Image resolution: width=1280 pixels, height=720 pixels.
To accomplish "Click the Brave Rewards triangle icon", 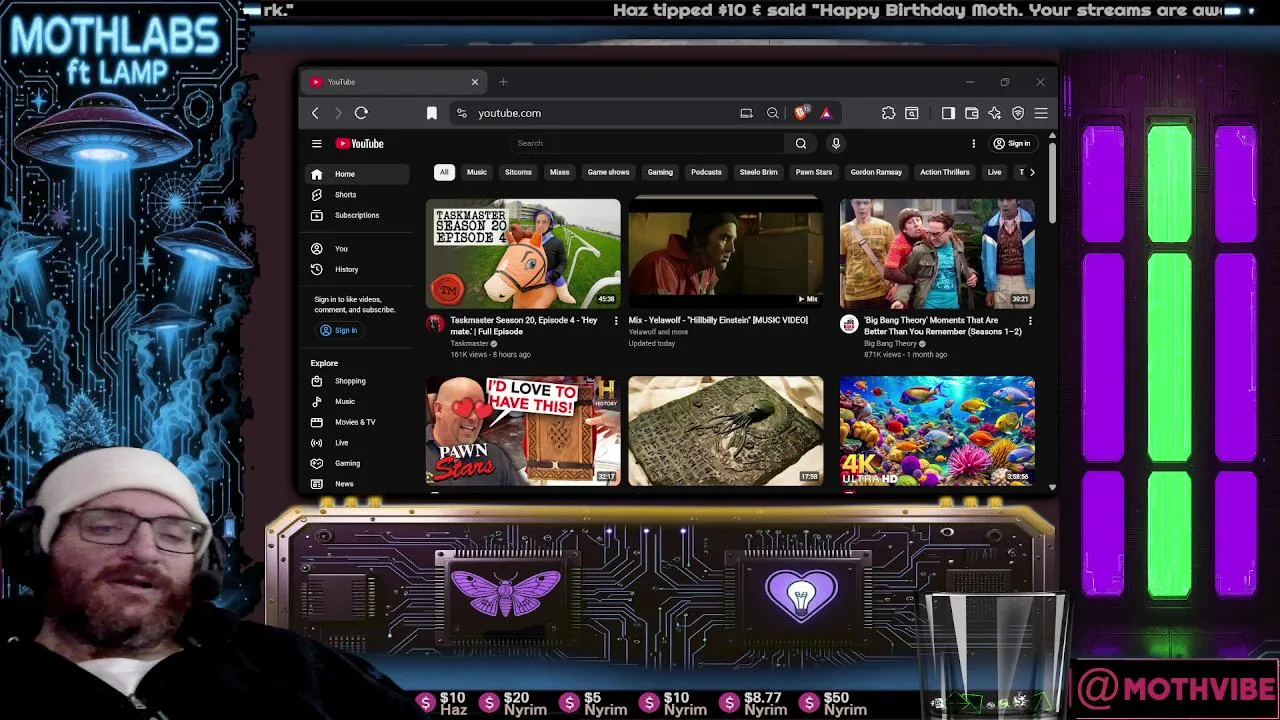I will (x=826, y=113).
